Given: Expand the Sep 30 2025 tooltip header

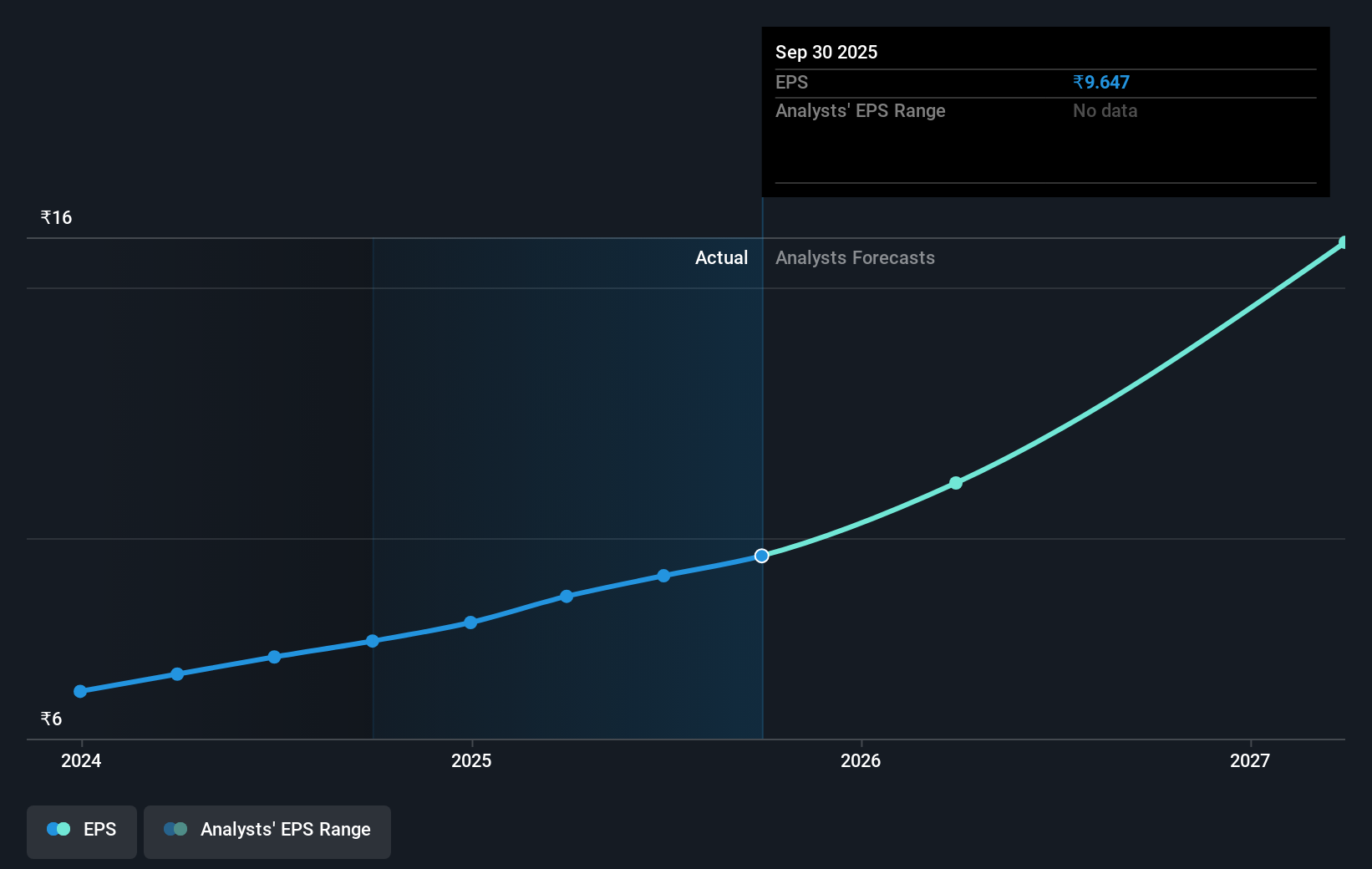Looking at the screenshot, I should [826, 52].
